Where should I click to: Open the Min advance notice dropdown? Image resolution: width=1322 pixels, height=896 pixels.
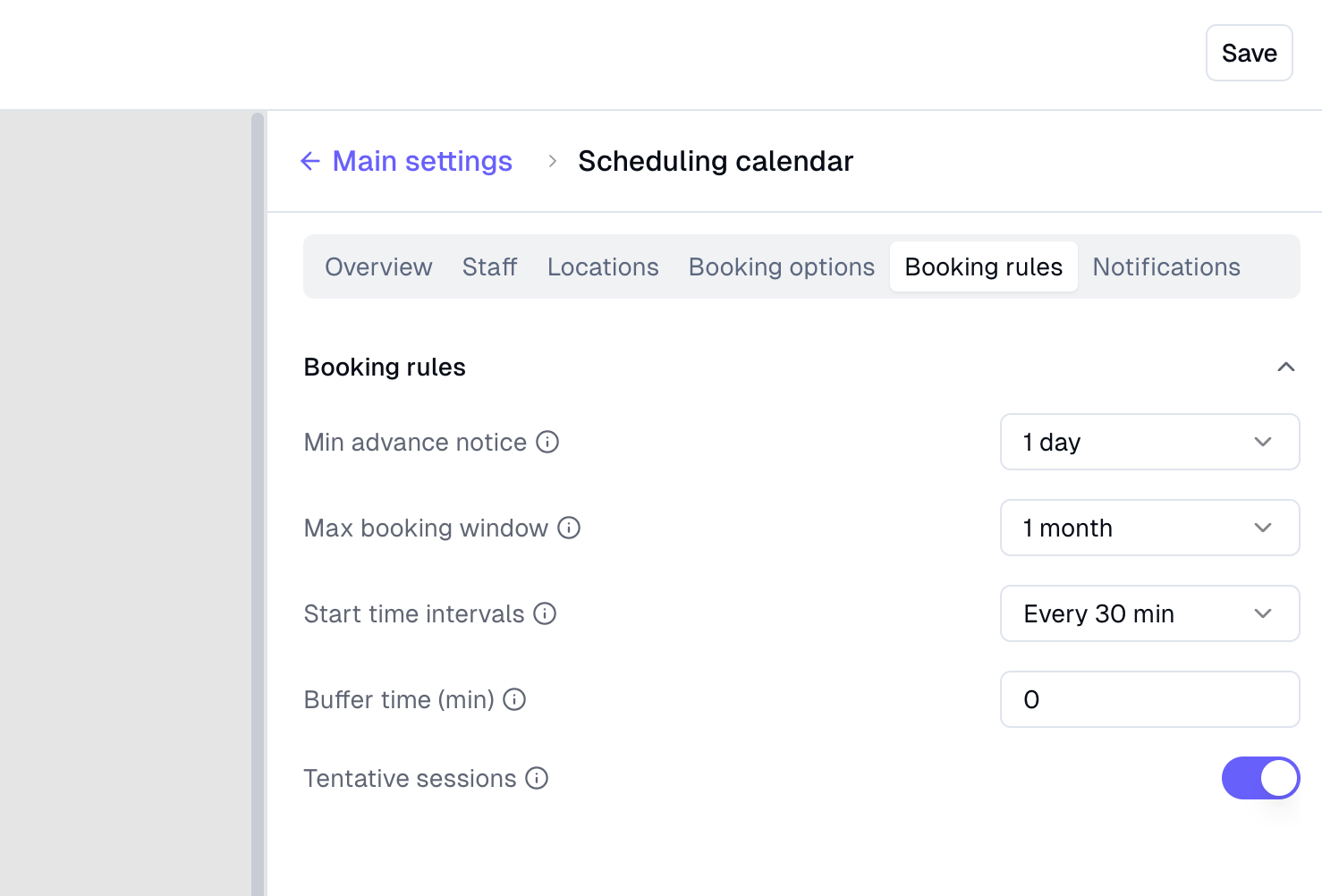pyautogui.click(x=1149, y=442)
